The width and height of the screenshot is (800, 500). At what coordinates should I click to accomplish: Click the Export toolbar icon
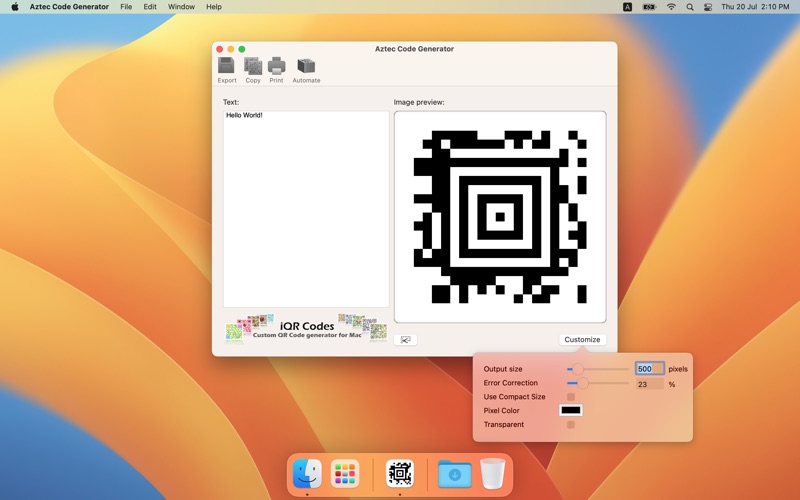[227, 70]
